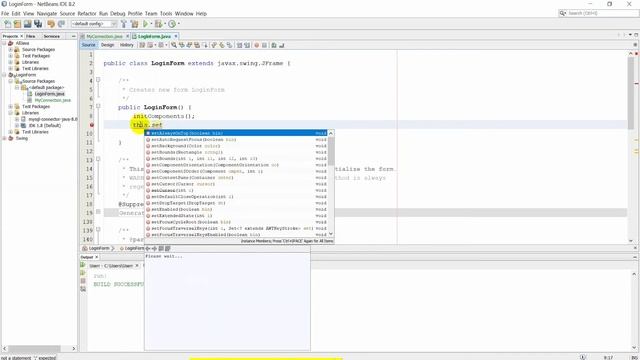
Task: Click the Projects panel horizontal scrollbar
Action: tap(34, 349)
